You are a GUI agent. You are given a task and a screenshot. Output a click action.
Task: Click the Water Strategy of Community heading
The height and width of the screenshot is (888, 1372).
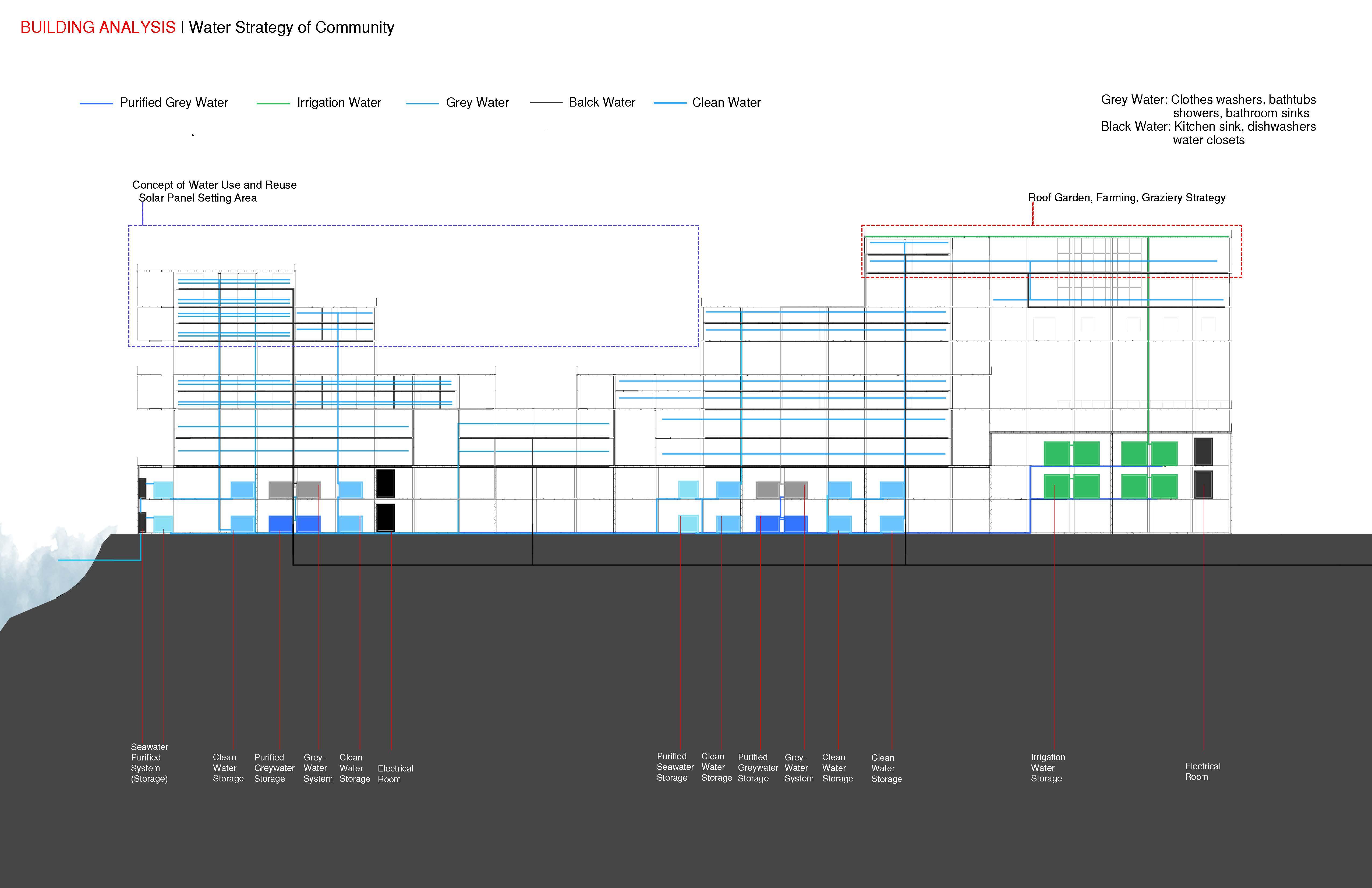click(291, 27)
